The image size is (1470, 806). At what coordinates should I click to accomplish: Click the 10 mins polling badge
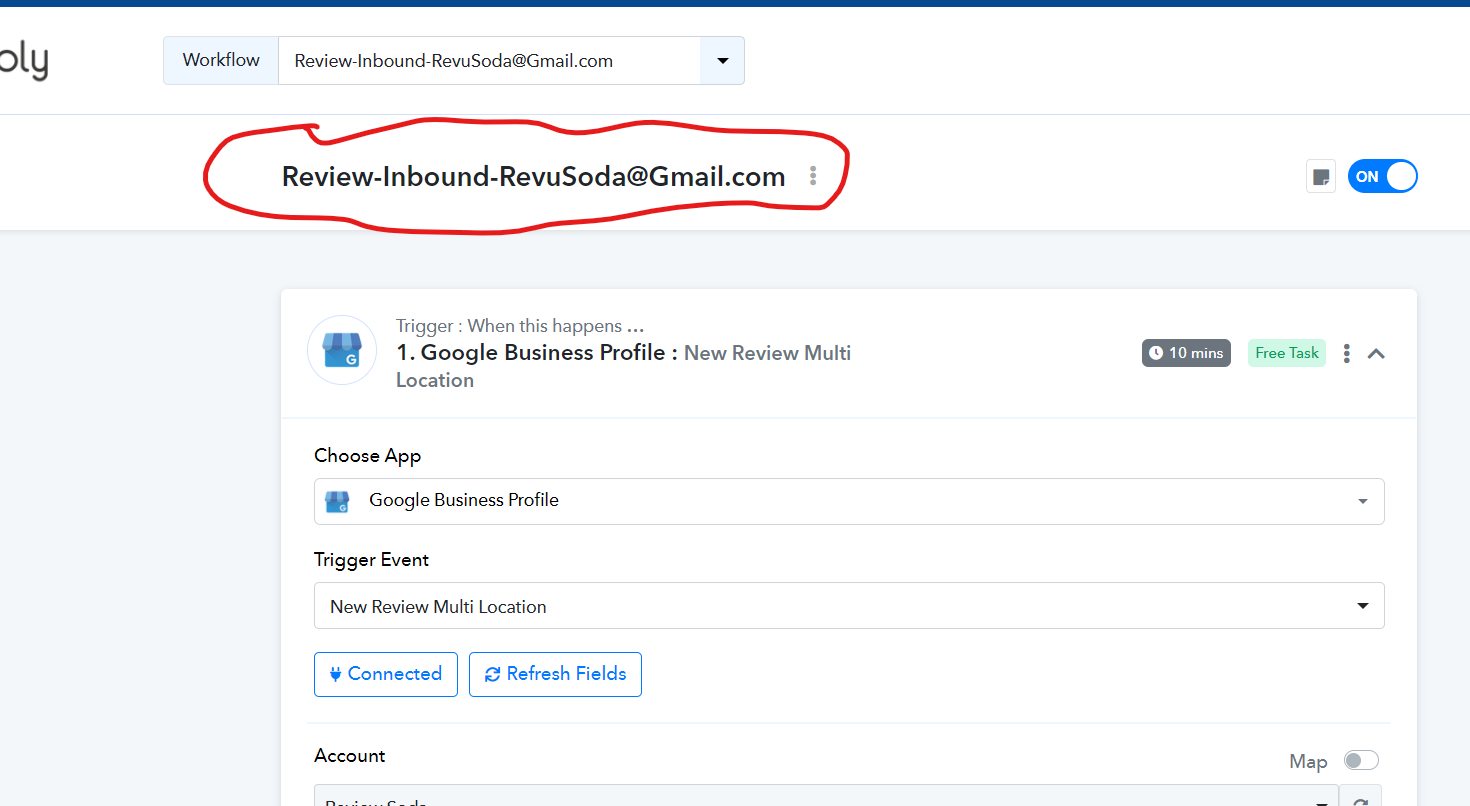[x=1186, y=353]
